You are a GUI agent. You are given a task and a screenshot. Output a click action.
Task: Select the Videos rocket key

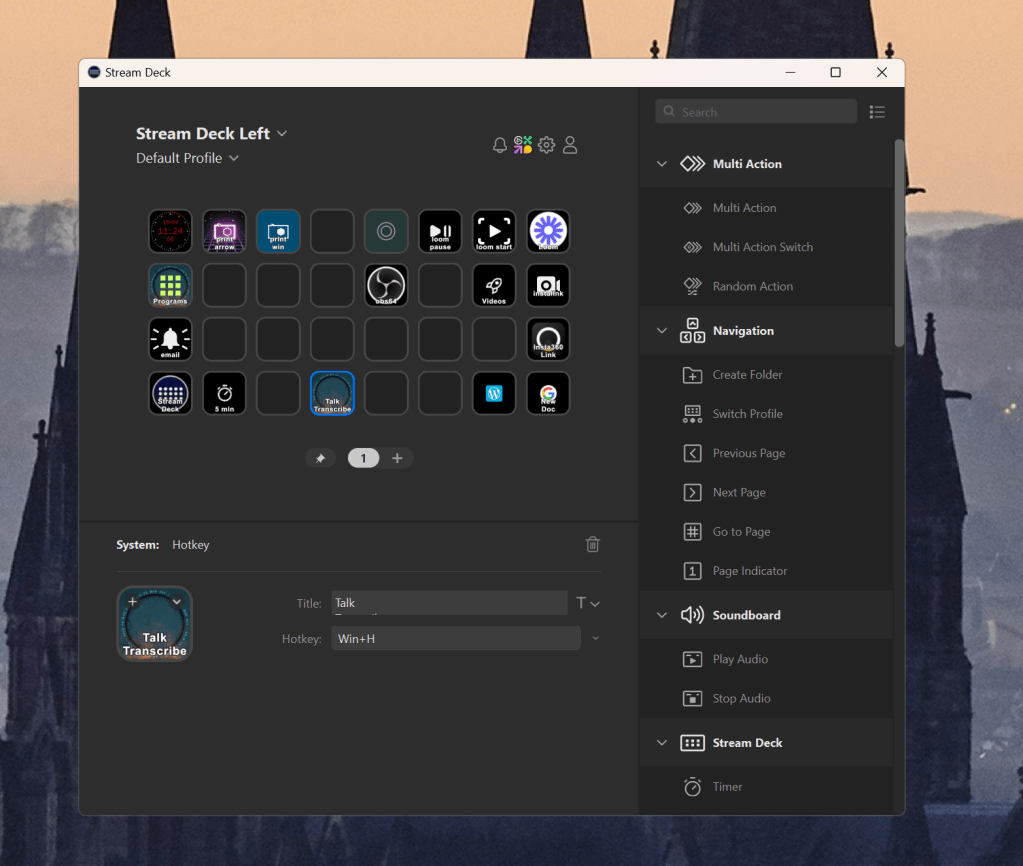(x=495, y=285)
